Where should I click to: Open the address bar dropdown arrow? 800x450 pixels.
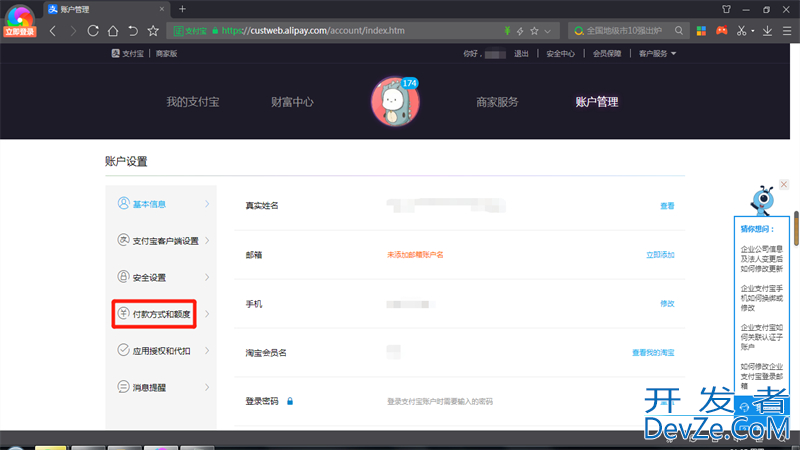[547, 32]
